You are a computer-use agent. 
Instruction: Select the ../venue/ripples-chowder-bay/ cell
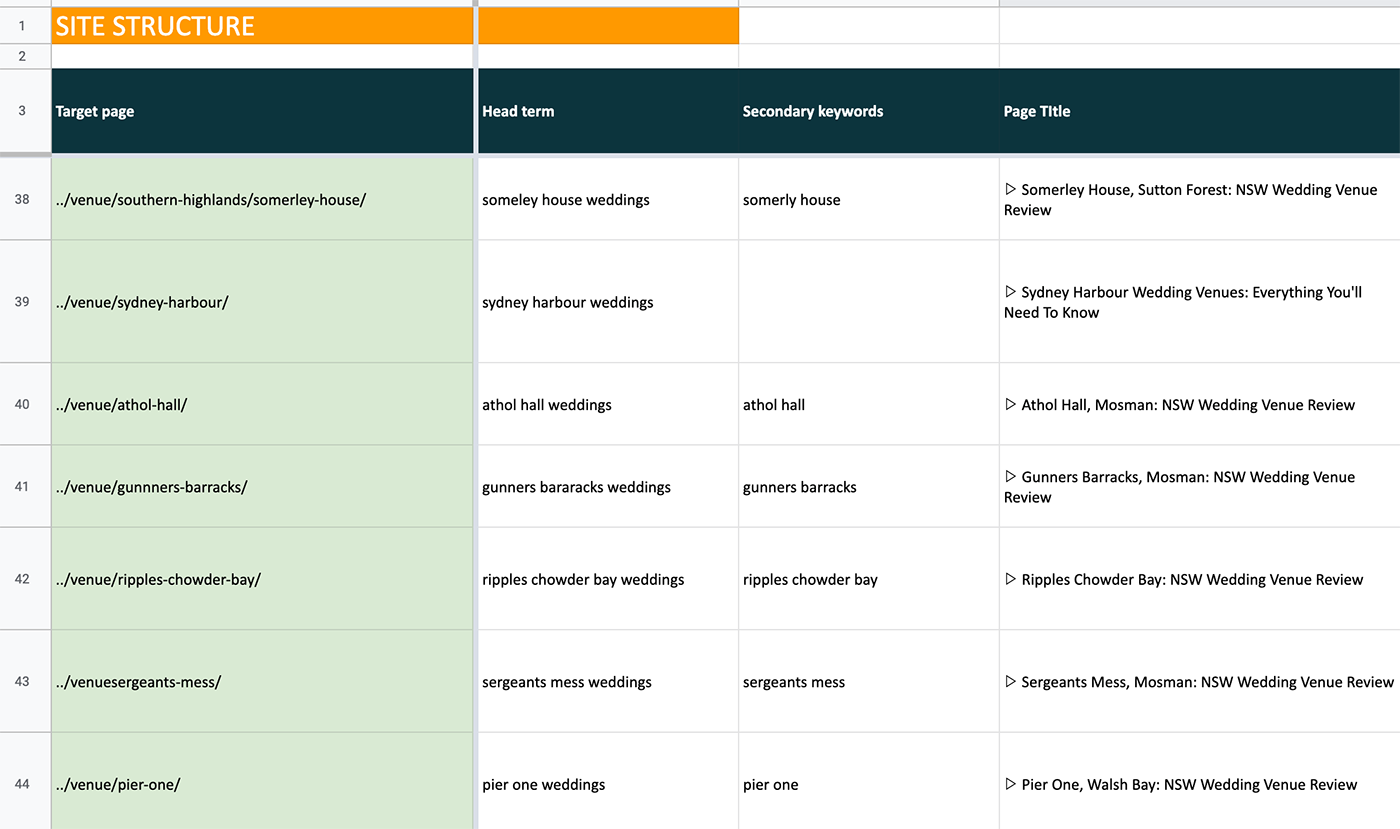[x=262, y=579]
